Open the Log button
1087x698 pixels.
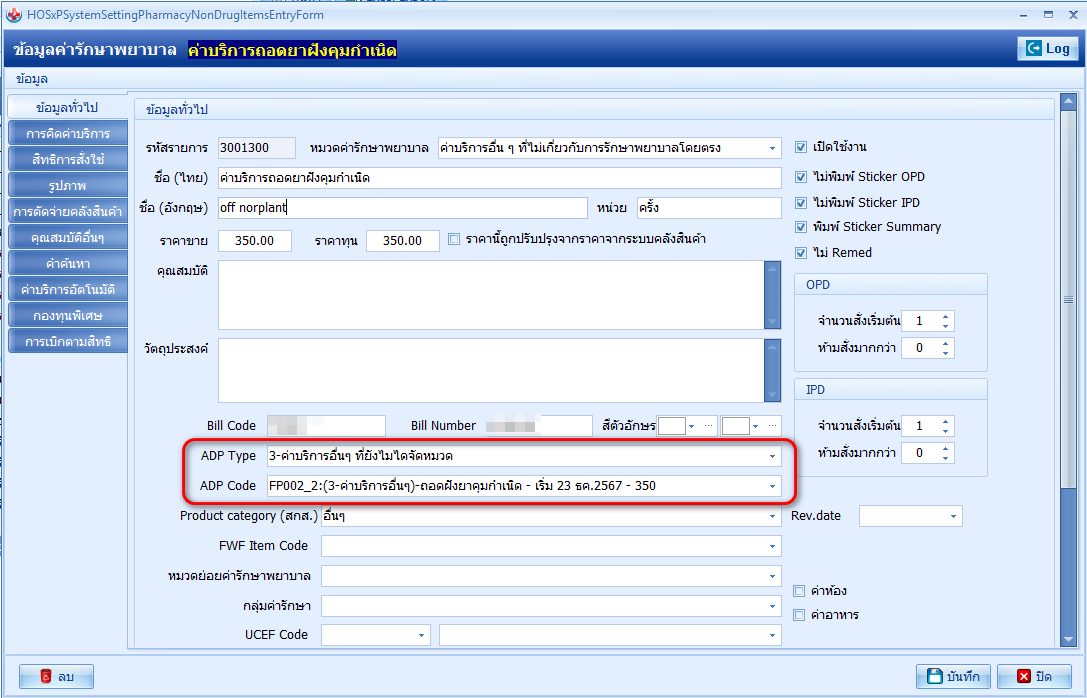coord(1047,49)
